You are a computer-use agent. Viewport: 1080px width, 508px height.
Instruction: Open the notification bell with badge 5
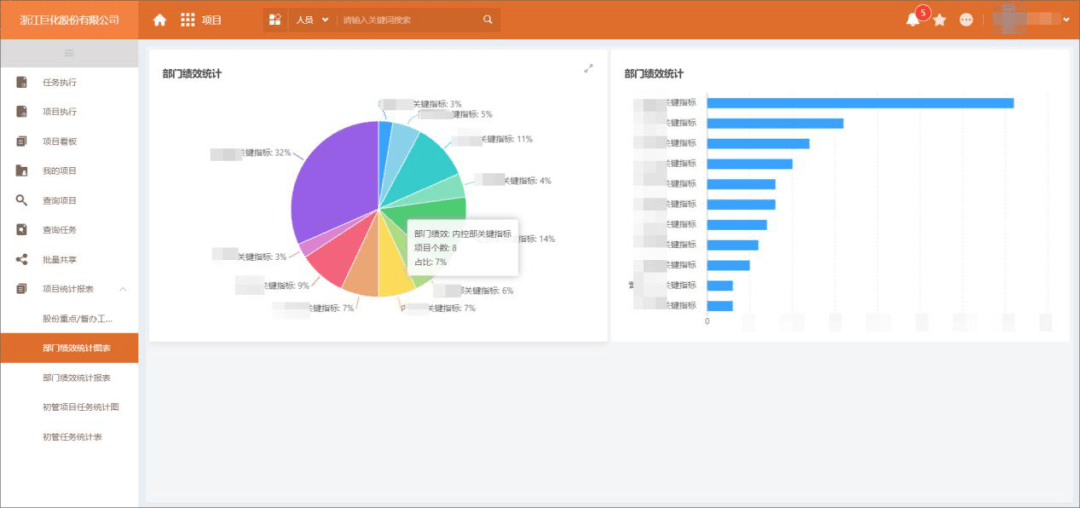(x=913, y=20)
